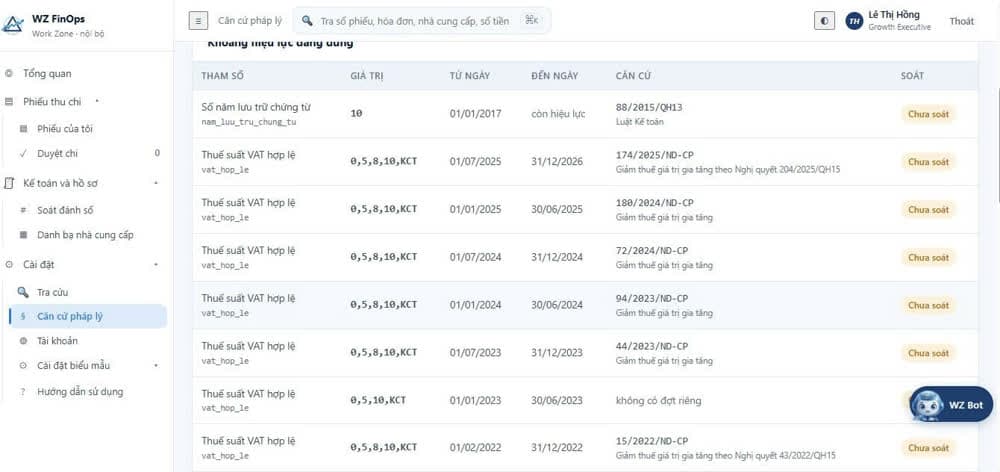The height and width of the screenshot is (472, 1000).
Task: Toggle sidebar with the hamburger menu icon
Action: (198, 21)
